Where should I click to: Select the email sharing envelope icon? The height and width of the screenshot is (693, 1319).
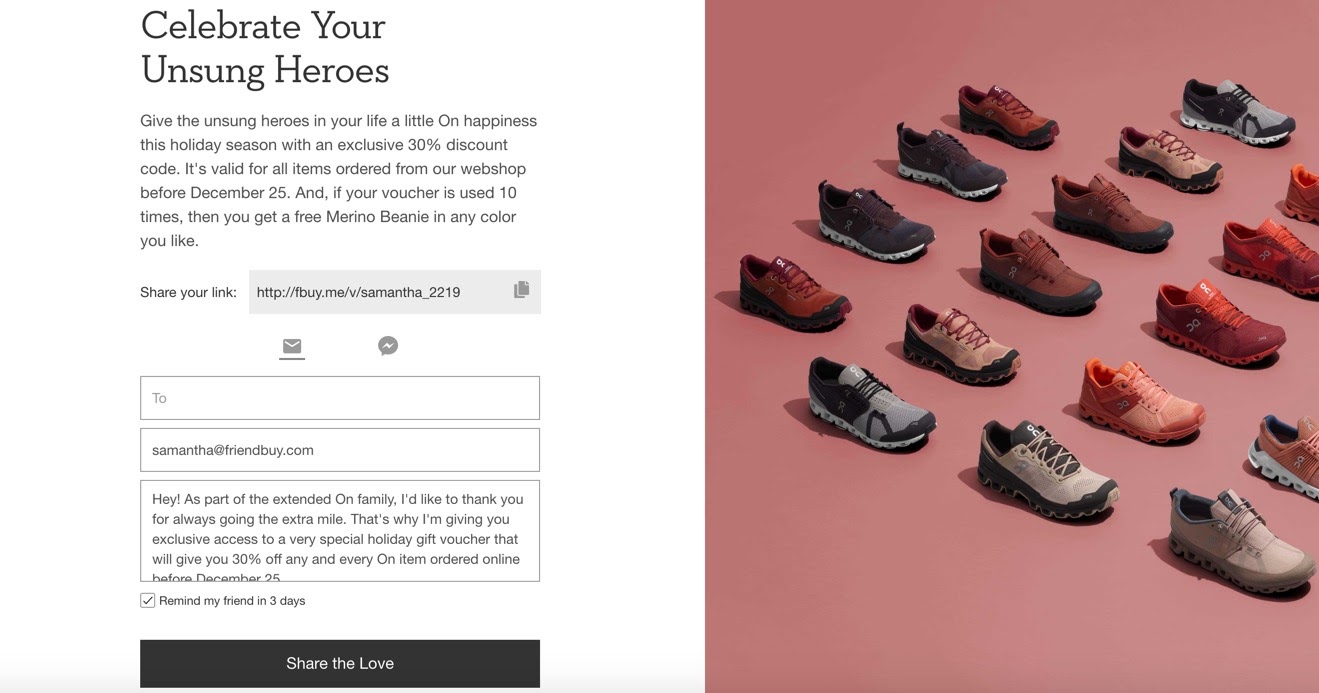coord(292,346)
